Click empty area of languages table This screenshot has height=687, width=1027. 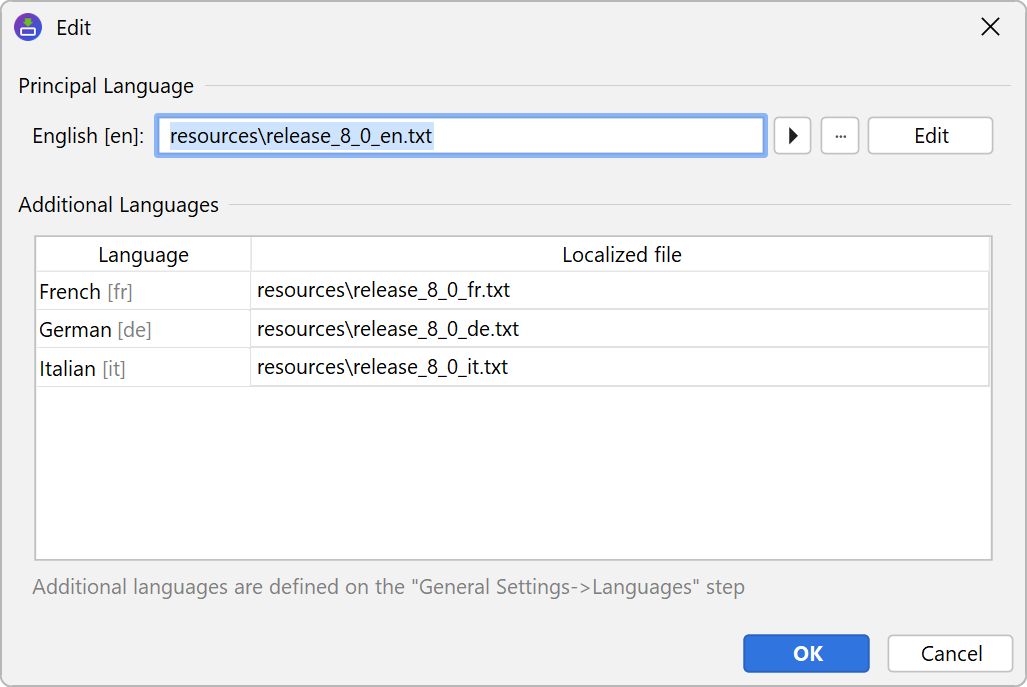pyautogui.click(x=512, y=470)
